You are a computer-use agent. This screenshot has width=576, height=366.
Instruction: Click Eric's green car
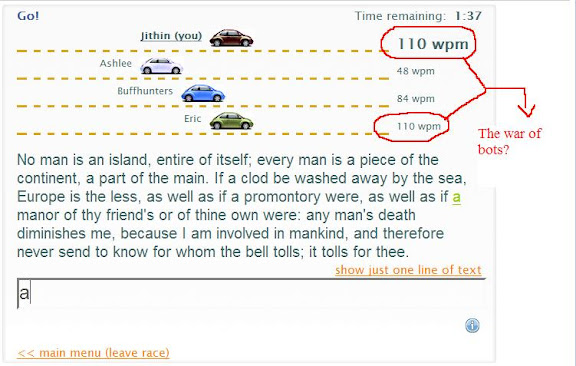point(231,121)
